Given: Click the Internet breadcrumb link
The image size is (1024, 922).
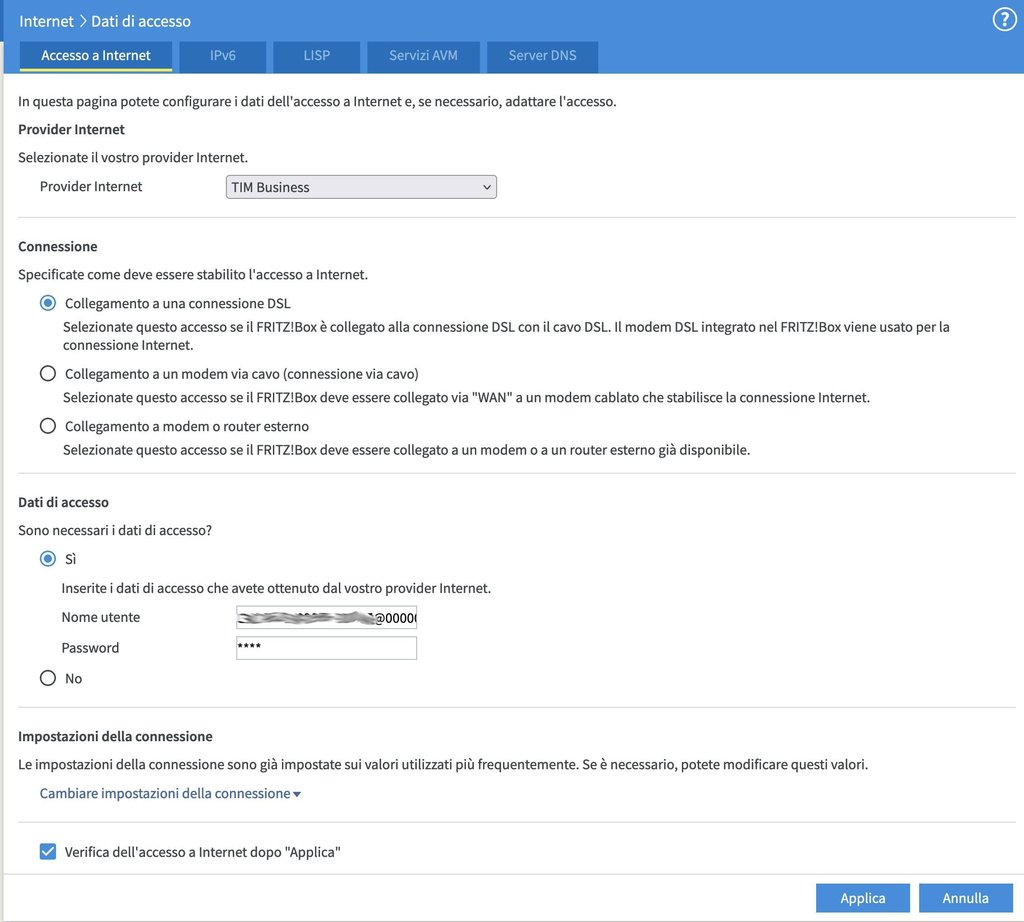Looking at the screenshot, I should pos(47,21).
